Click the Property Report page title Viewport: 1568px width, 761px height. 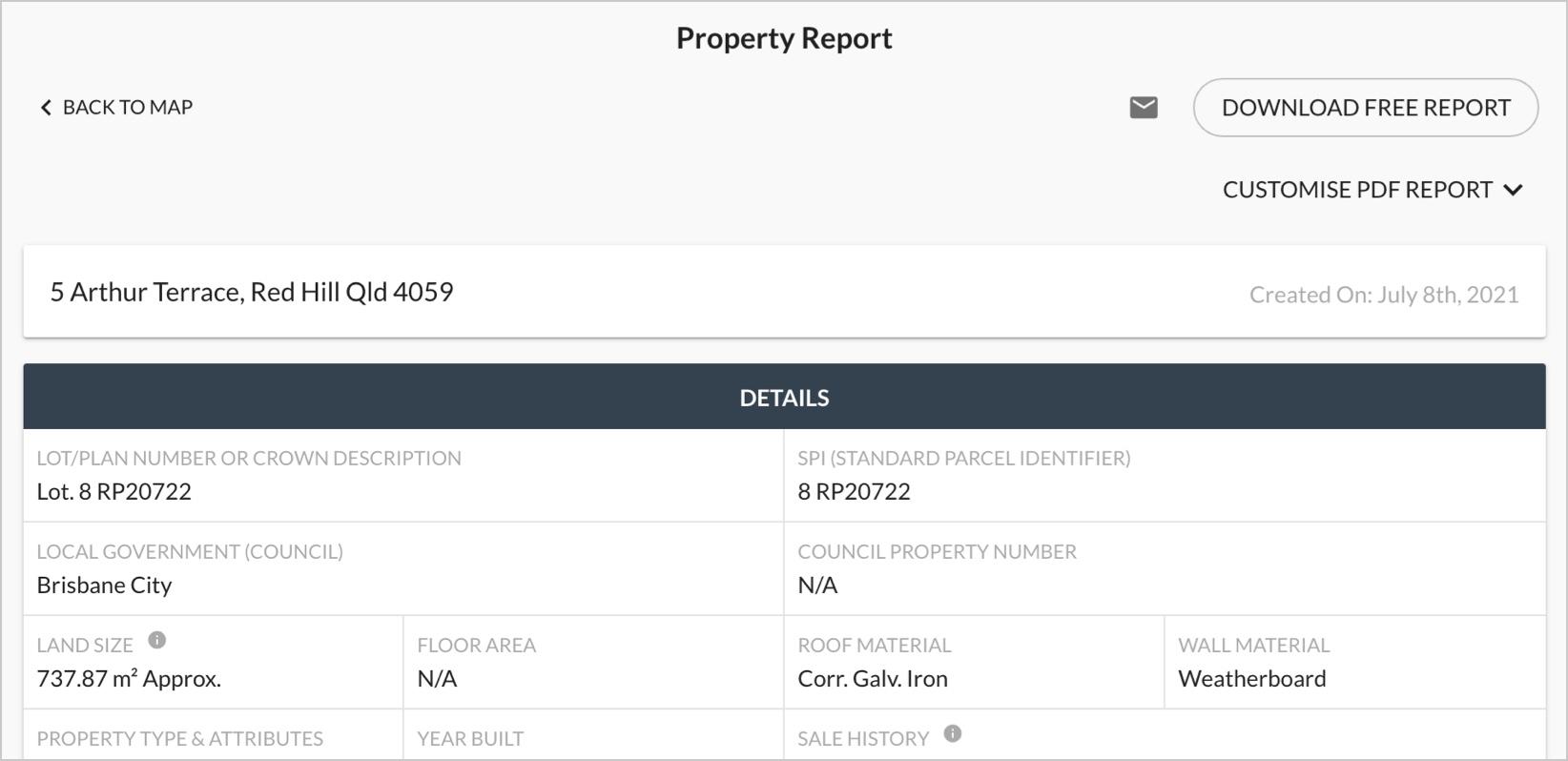(784, 38)
